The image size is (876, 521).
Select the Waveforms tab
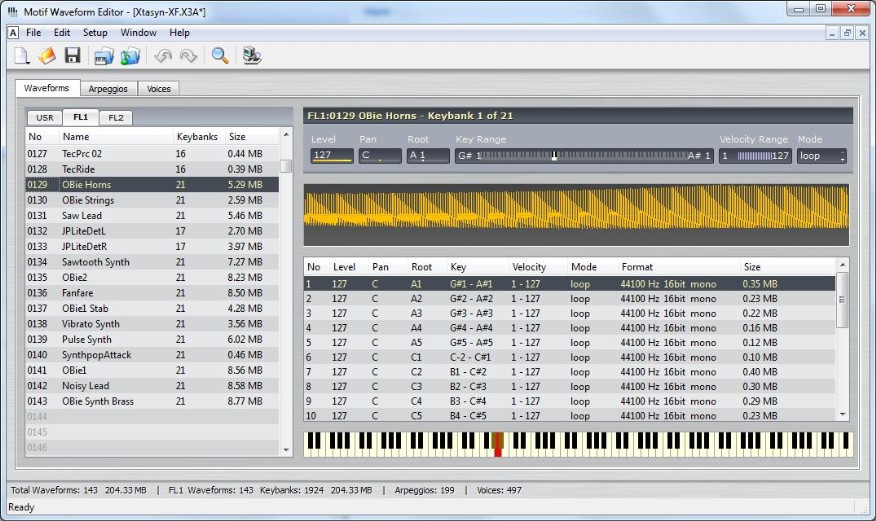(x=47, y=88)
